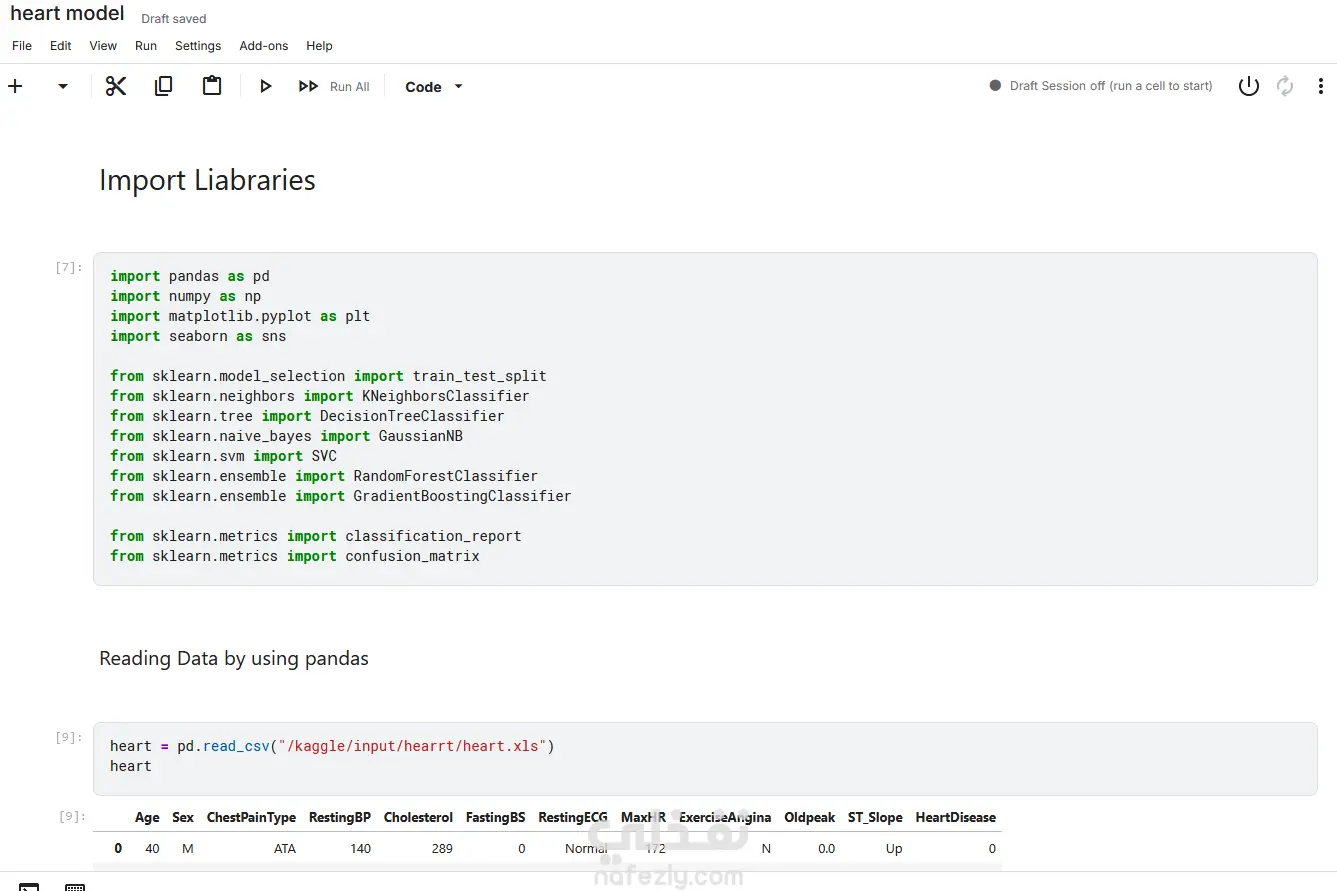Run the current cell with the play icon
The height and width of the screenshot is (891, 1337).
(265, 87)
